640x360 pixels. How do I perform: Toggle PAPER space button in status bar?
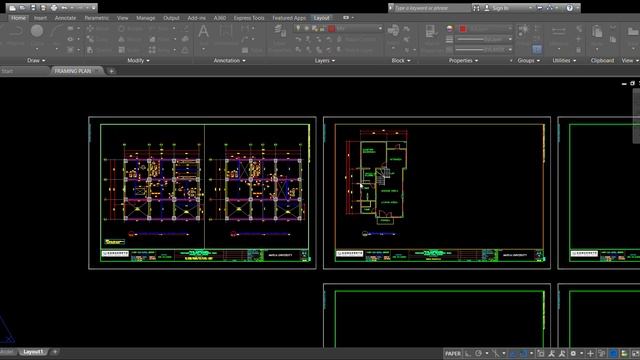click(453, 353)
